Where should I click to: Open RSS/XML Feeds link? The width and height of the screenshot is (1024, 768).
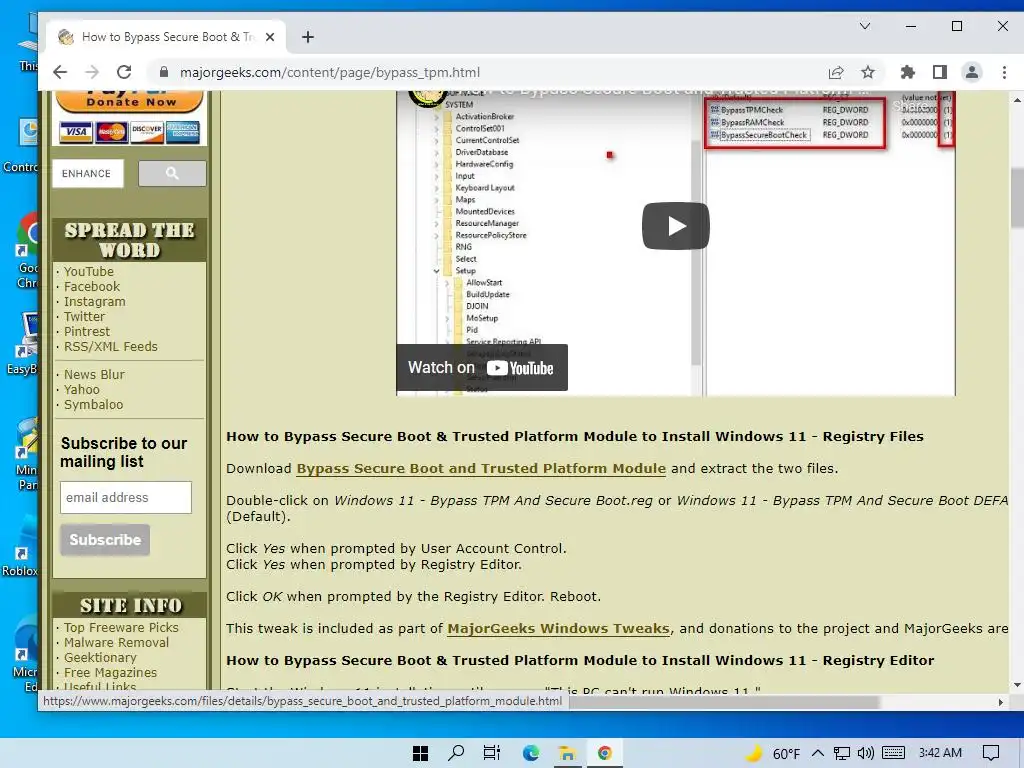click(x=110, y=346)
